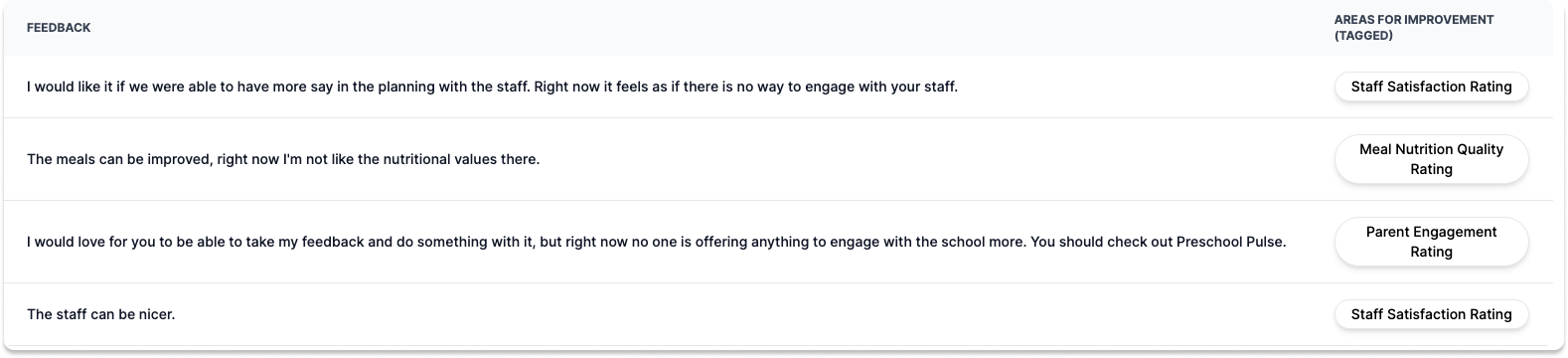
Task: Click the AREAS FOR IMPROVEMENT column header
Action: coord(1413,28)
